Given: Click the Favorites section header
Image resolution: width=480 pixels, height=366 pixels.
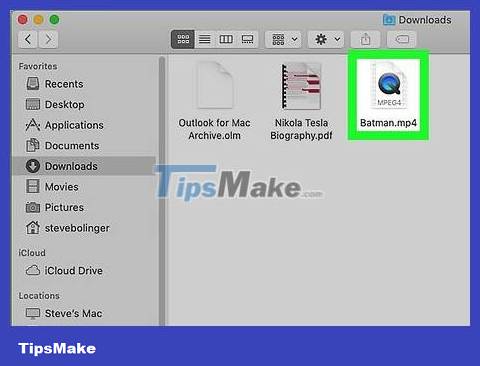Looking at the screenshot, I should tap(38, 66).
